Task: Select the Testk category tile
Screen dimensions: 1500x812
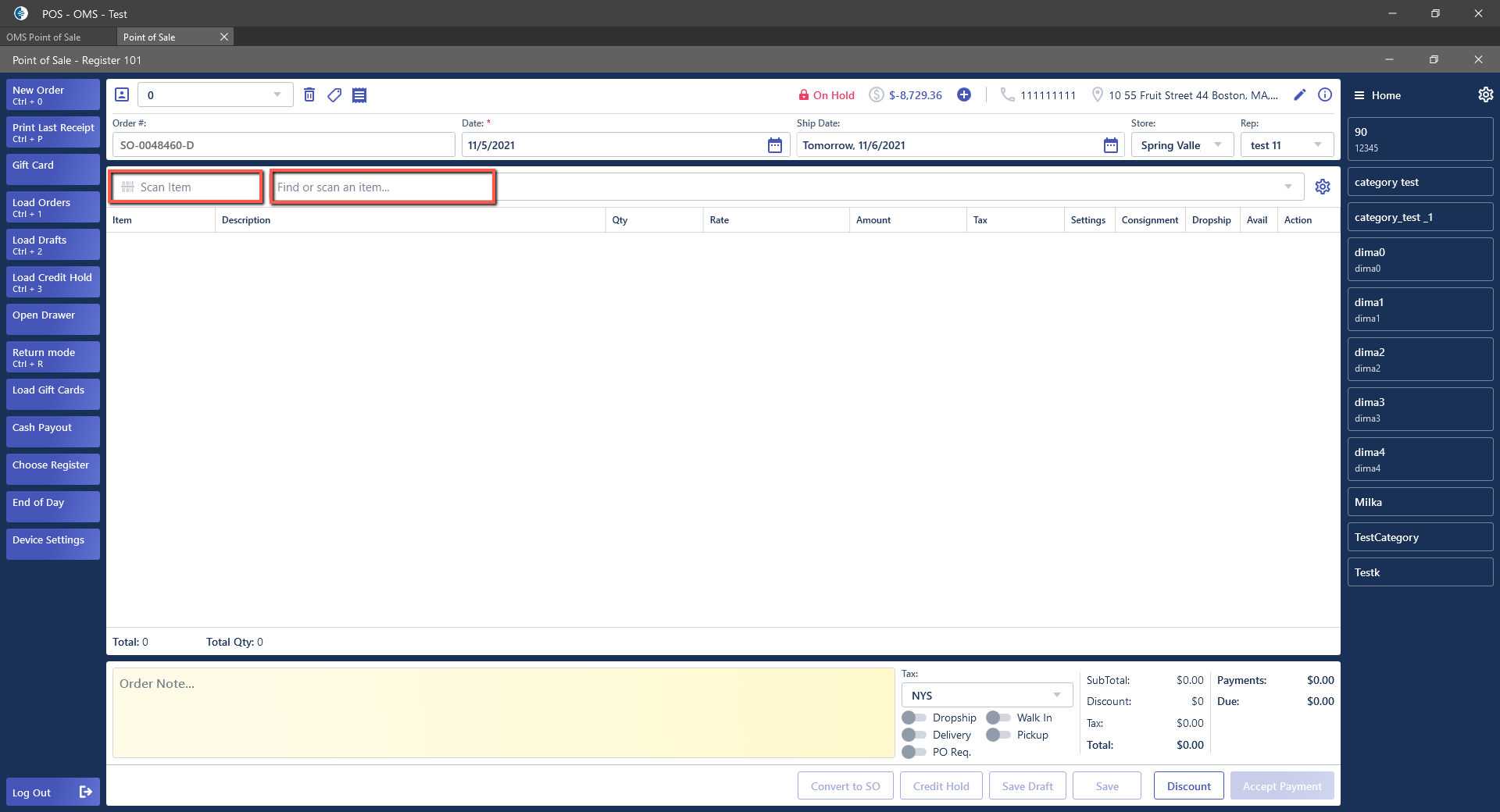Action: click(x=1420, y=572)
